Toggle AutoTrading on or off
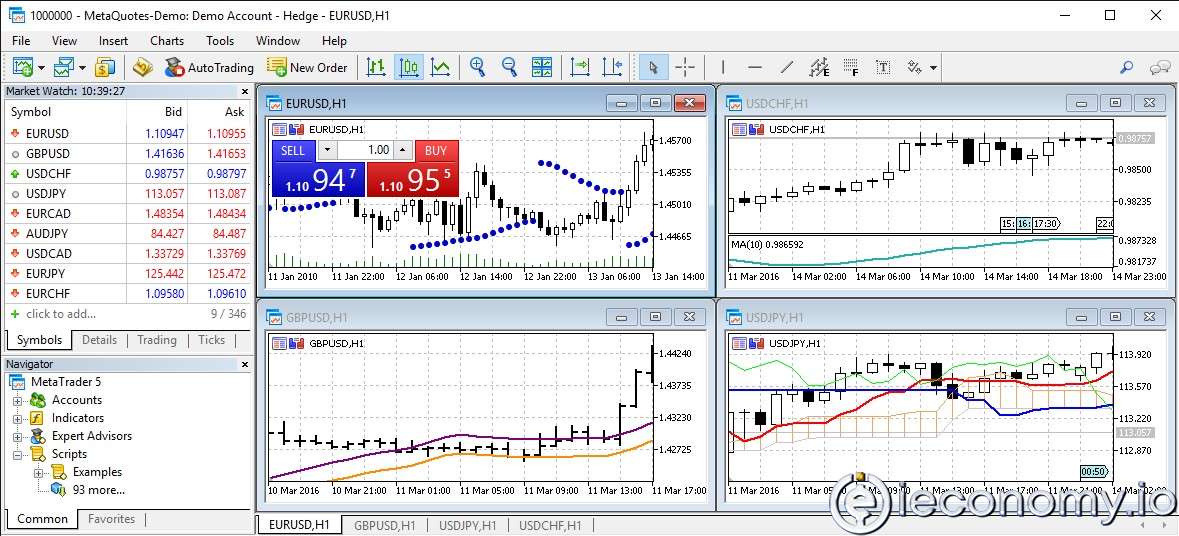The height and width of the screenshot is (536, 1179). (x=209, y=67)
